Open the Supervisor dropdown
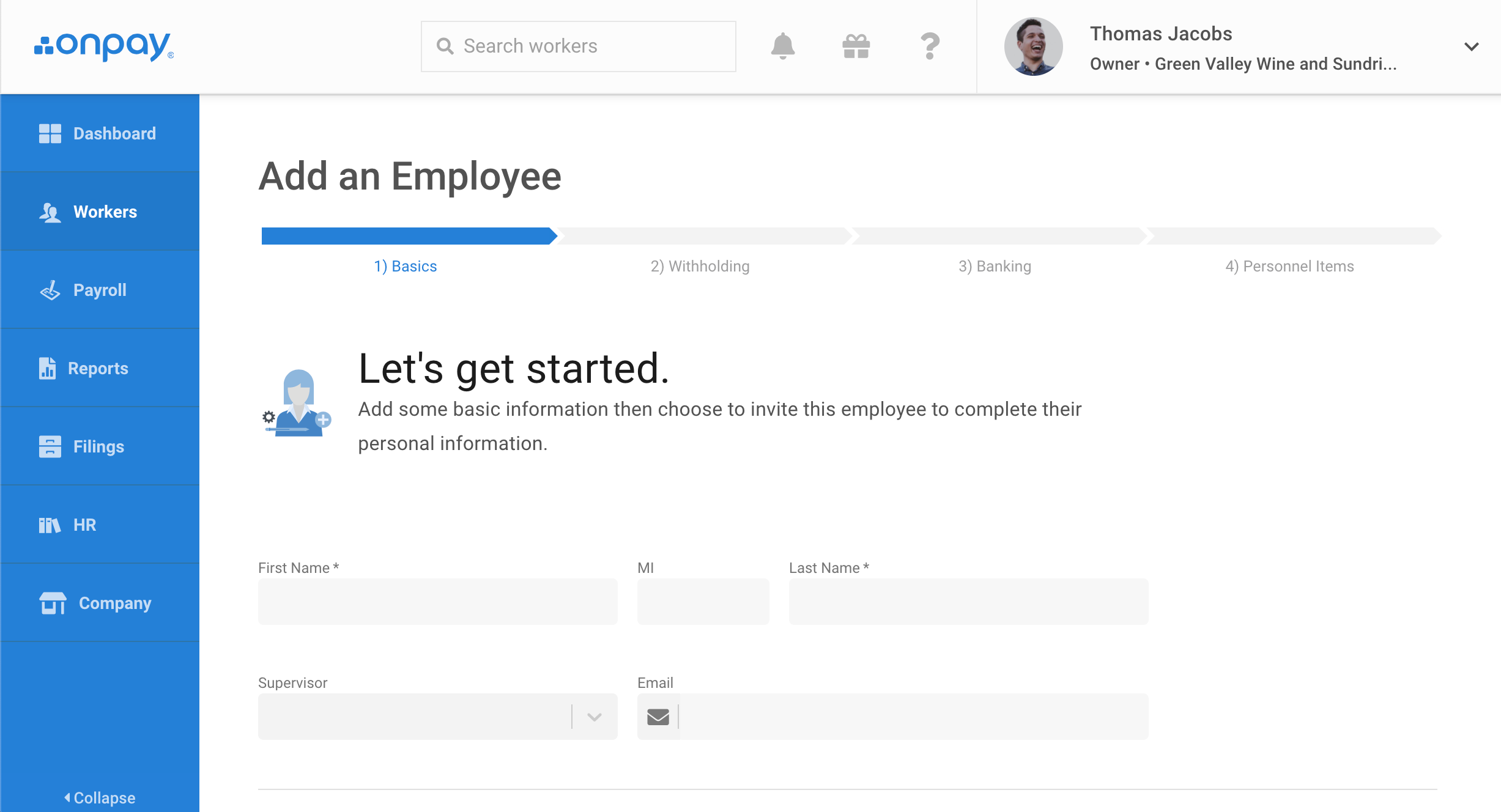The height and width of the screenshot is (812, 1501). 437,717
